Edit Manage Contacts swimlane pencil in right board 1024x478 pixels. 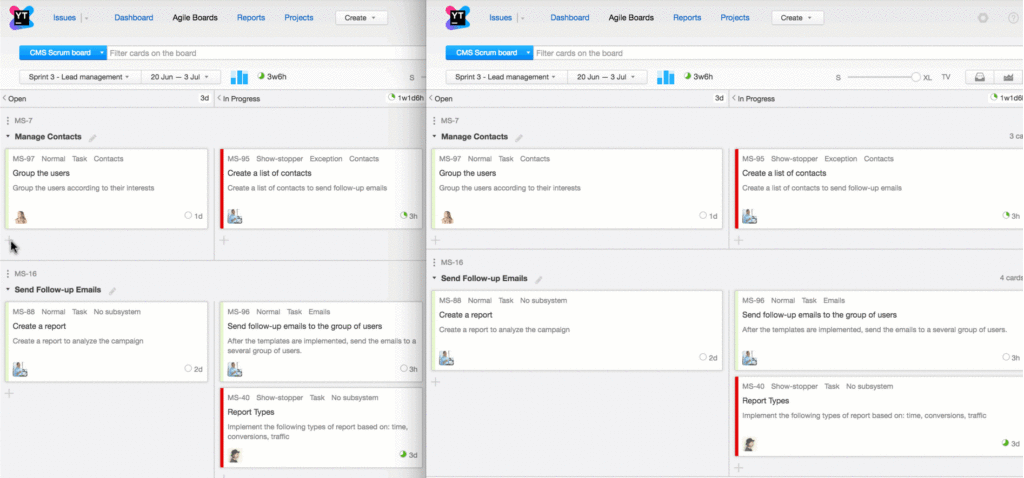(x=519, y=138)
